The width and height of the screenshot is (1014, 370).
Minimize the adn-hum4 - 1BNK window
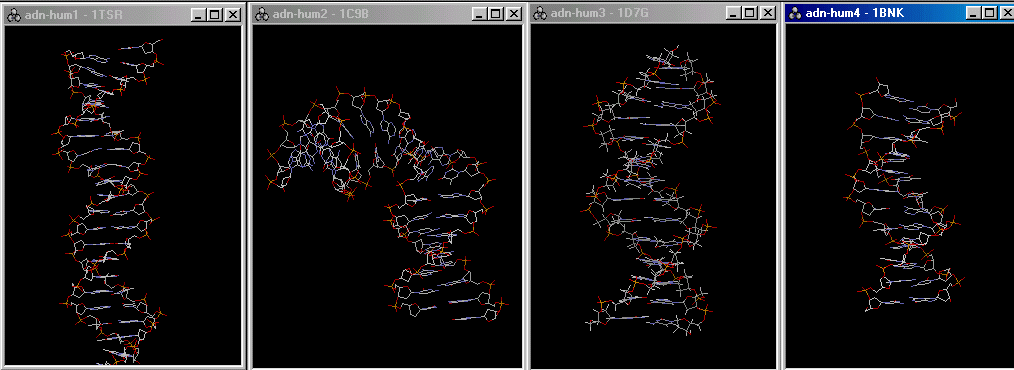[975, 13]
